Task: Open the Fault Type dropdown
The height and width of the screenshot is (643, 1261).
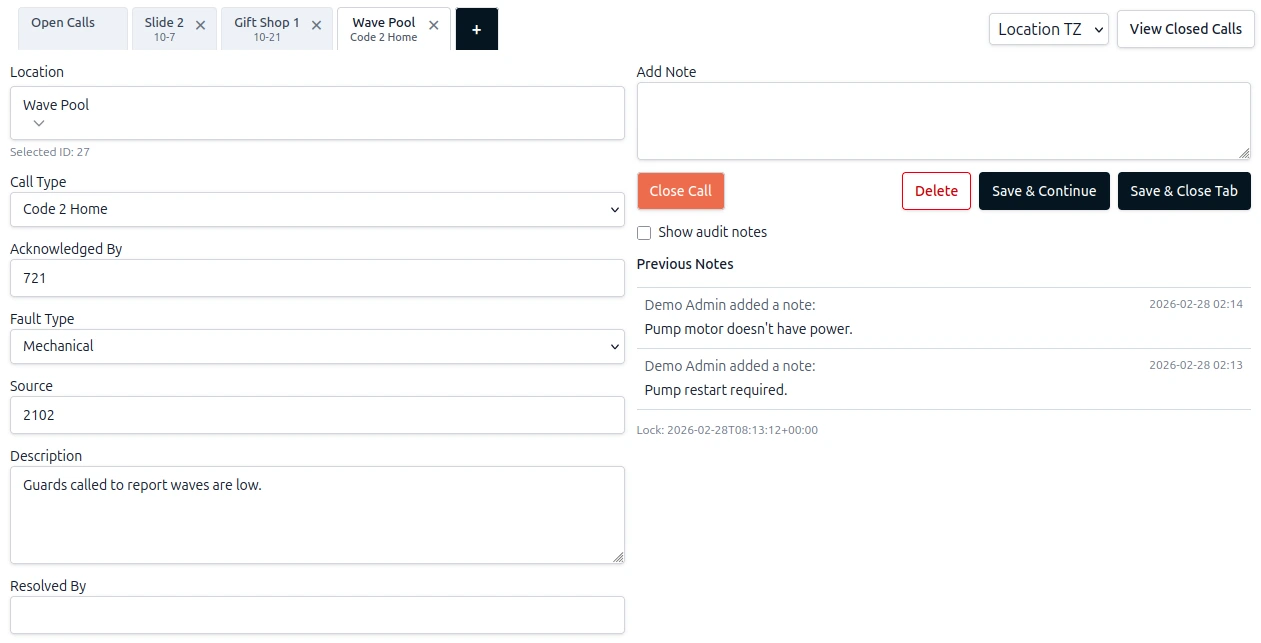Action: pyautogui.click(x=317, y=347)
